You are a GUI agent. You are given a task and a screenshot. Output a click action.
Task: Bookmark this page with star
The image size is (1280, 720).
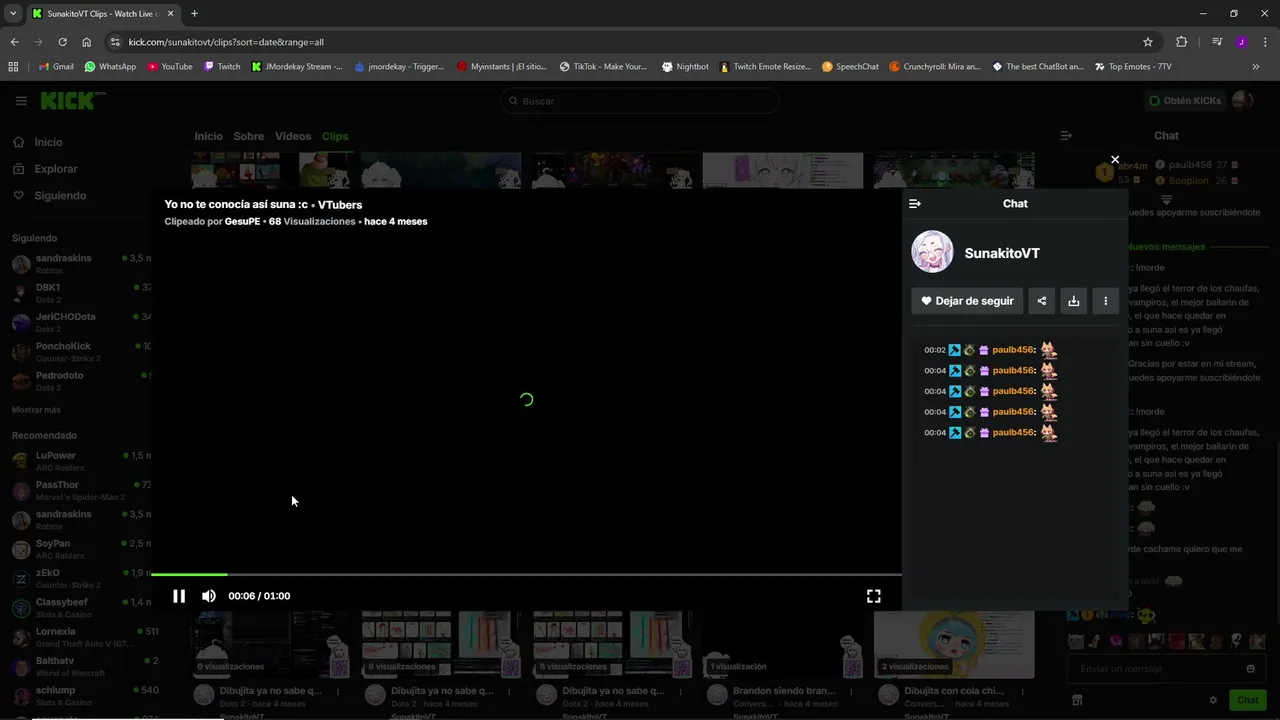[1148, 42]
